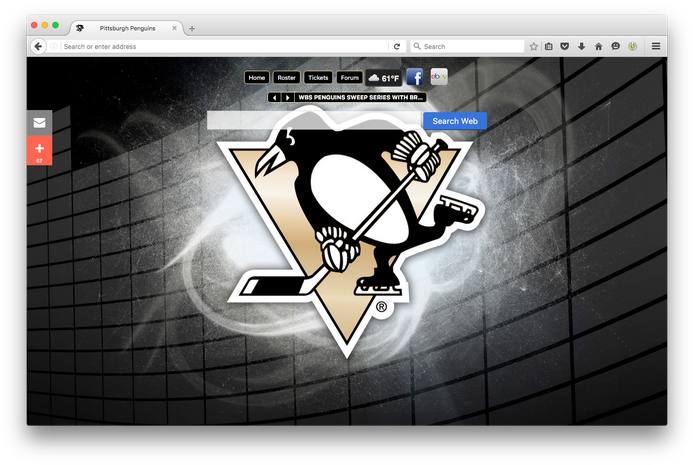
Task: Show previous news ticker headline
Action: pyautogui.click(x=274, y=97)
